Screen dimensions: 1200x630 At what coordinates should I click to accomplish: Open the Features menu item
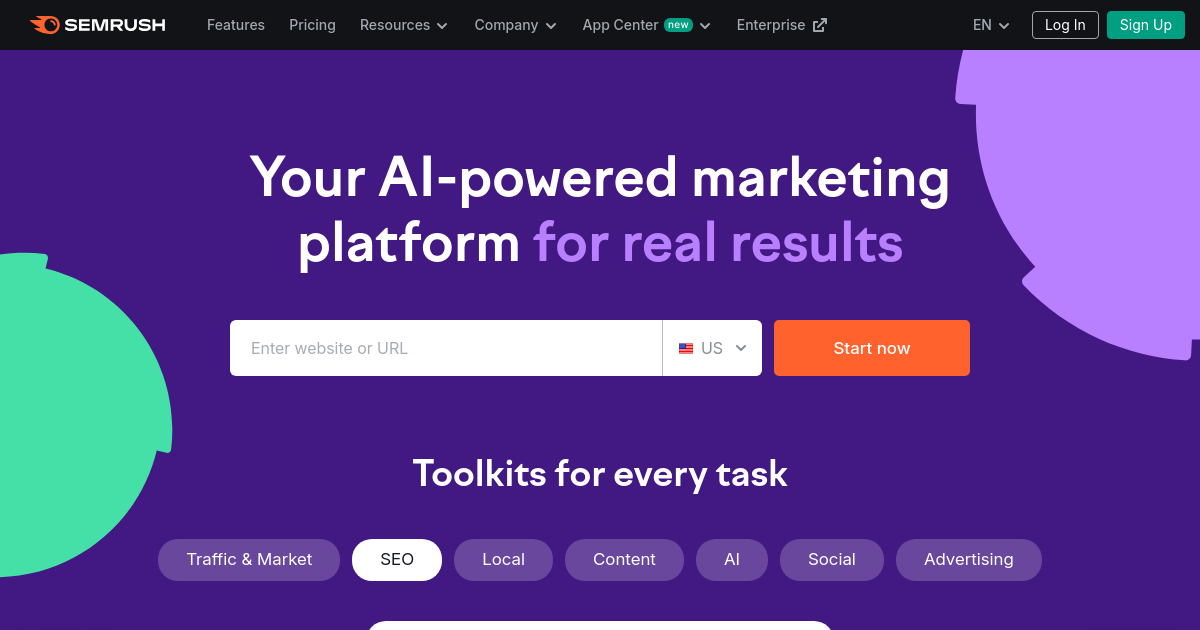coord(236,25)
